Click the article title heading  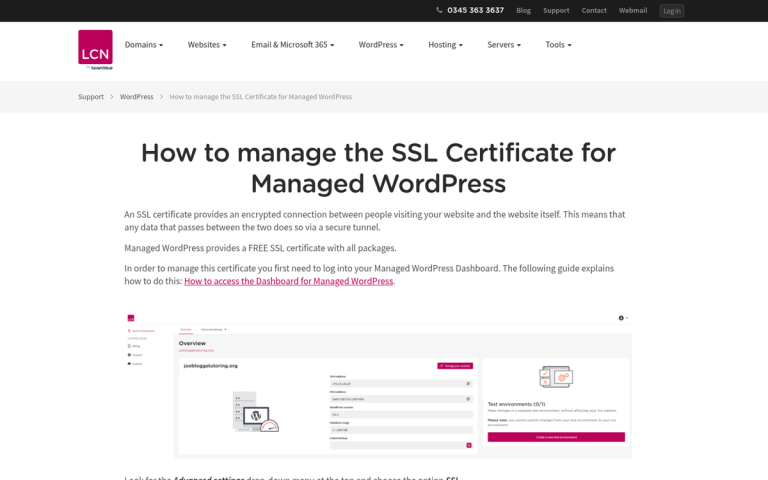point(378,168)
